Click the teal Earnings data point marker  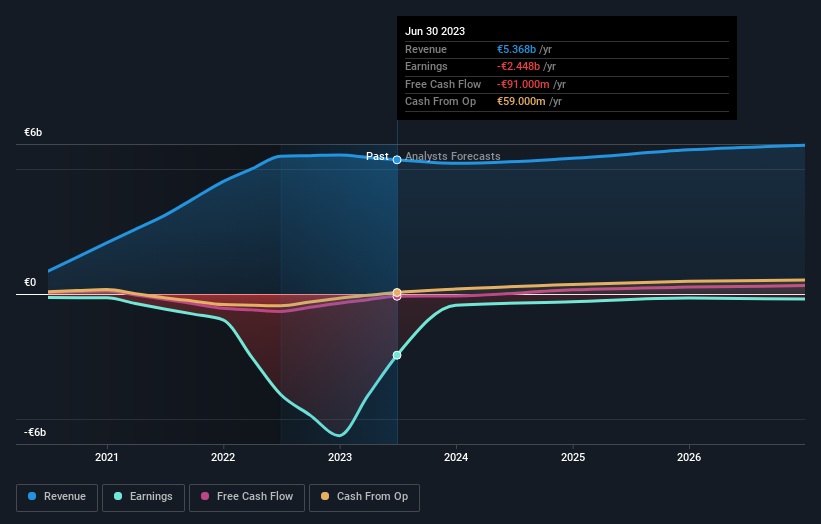pos(397,355)
